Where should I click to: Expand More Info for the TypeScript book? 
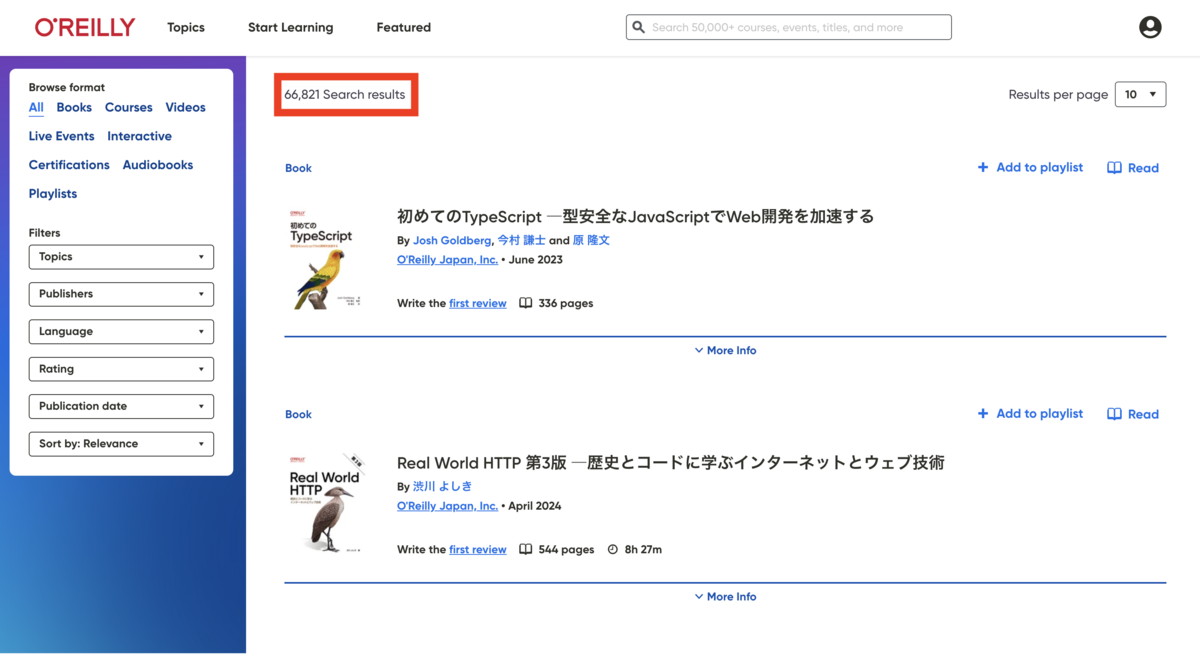pyautogui.click(x=724, y=350)
